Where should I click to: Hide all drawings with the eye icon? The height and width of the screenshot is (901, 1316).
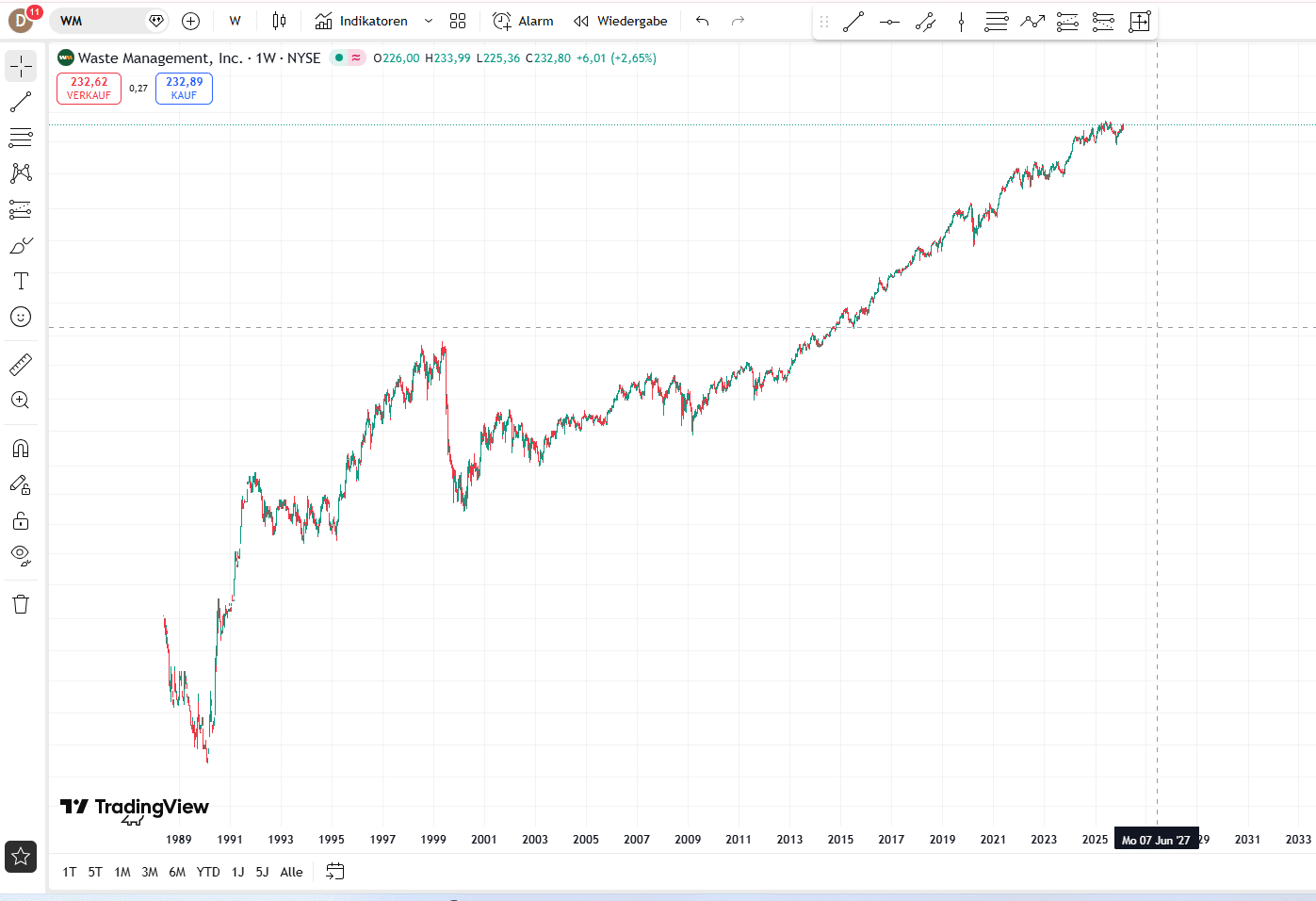coord(21,555)
